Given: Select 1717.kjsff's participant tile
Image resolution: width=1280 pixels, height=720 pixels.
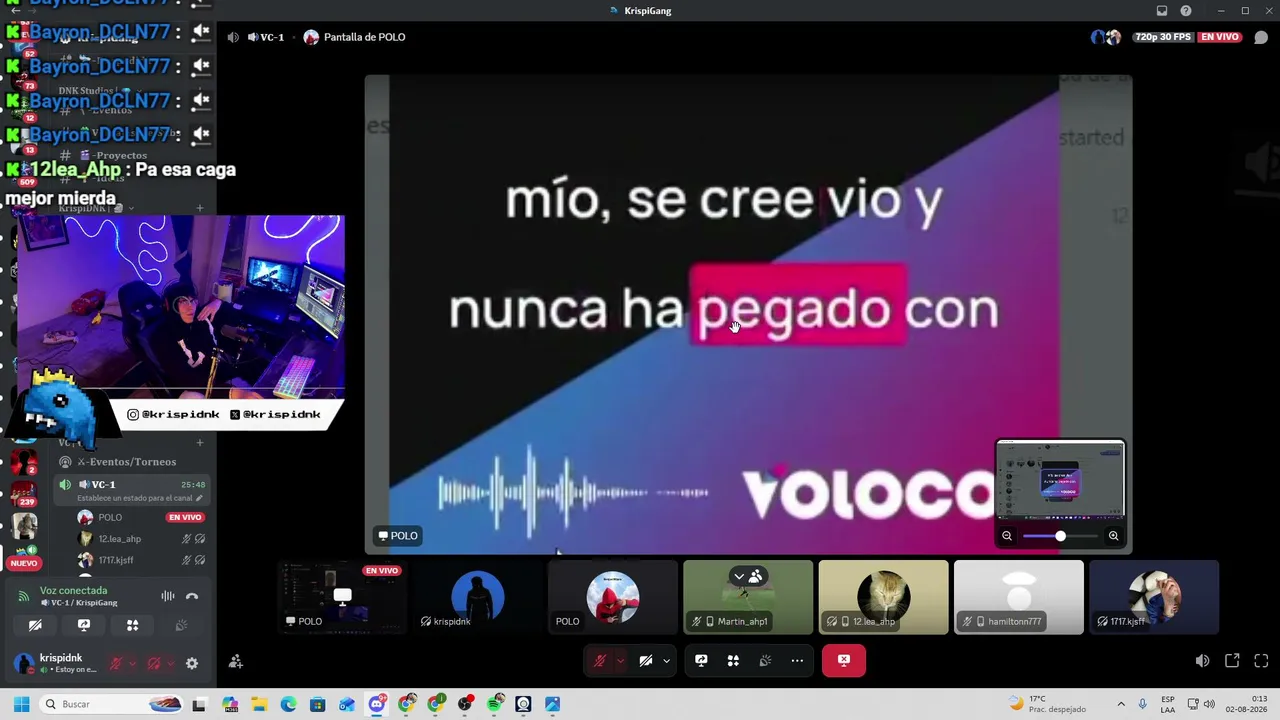Looking at the screenshot, I should [1154, 597].
